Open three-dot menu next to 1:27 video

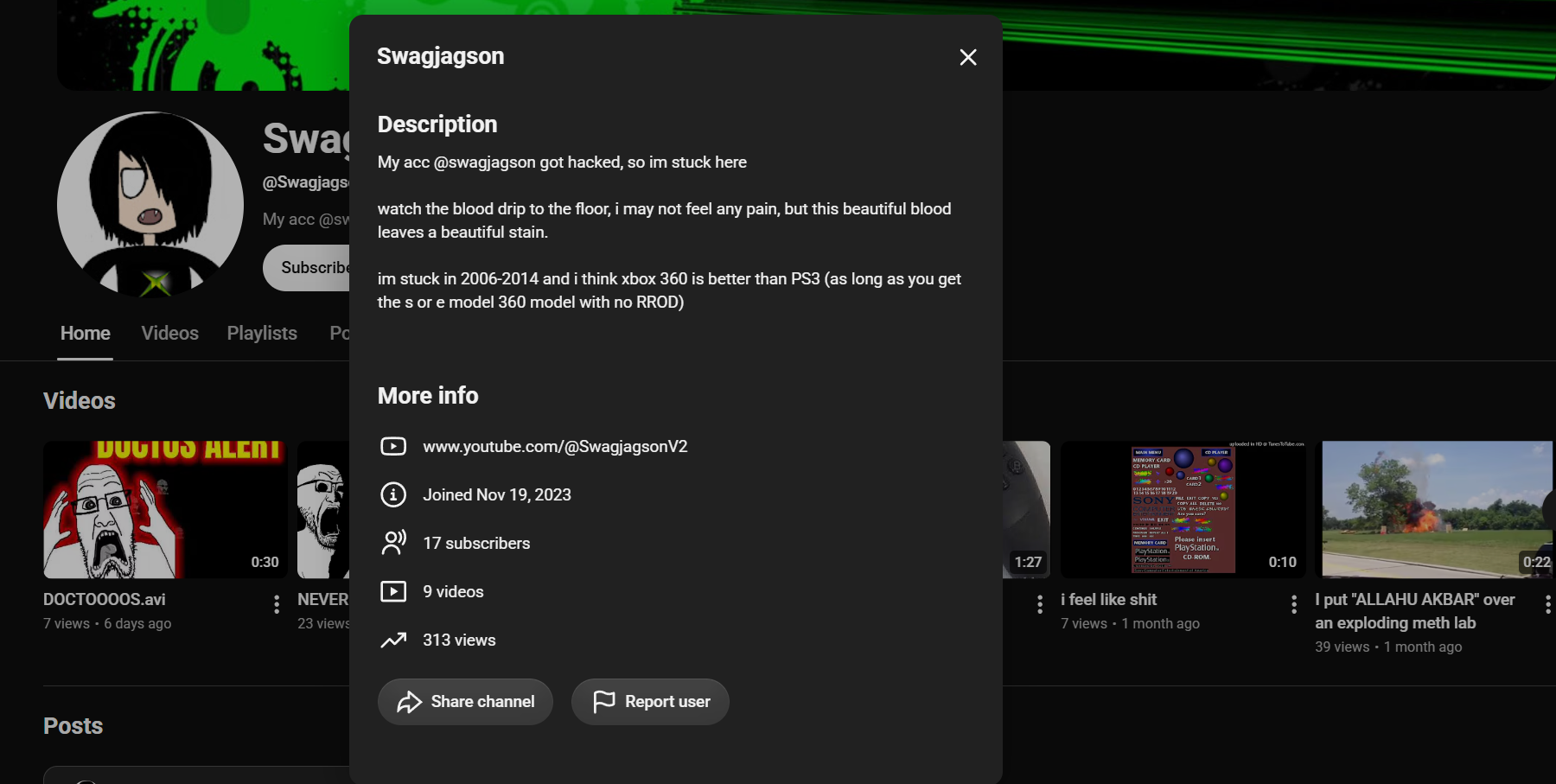(x=1040, y=604)
